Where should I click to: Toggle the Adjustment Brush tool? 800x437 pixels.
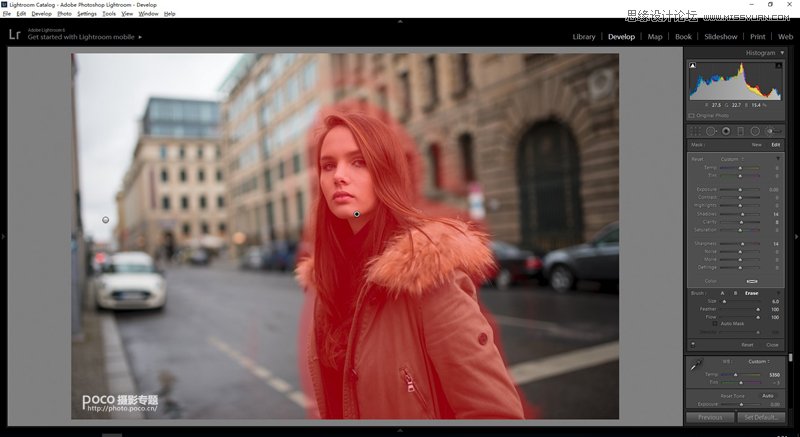coord(772,131)
